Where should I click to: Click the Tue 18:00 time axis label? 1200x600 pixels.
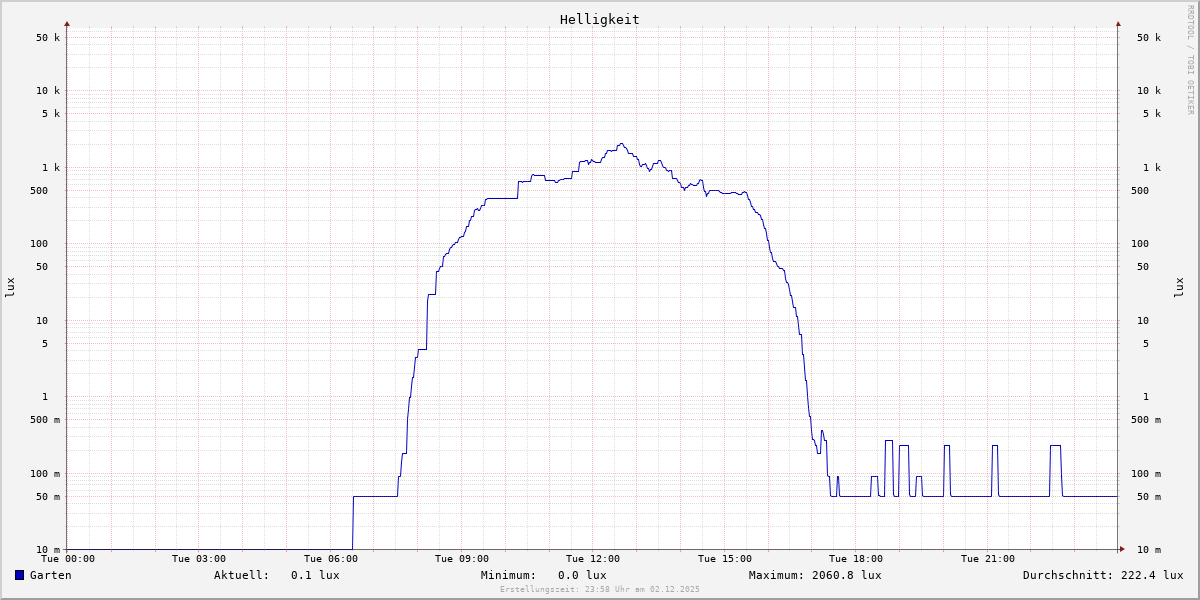click(856, 559)
